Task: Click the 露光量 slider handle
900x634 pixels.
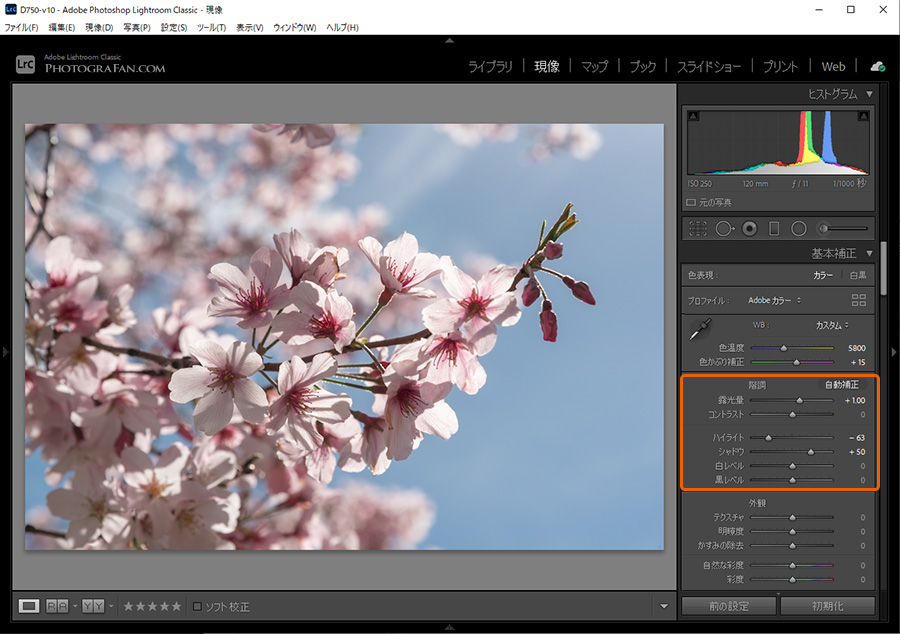Action: (800, 400)
